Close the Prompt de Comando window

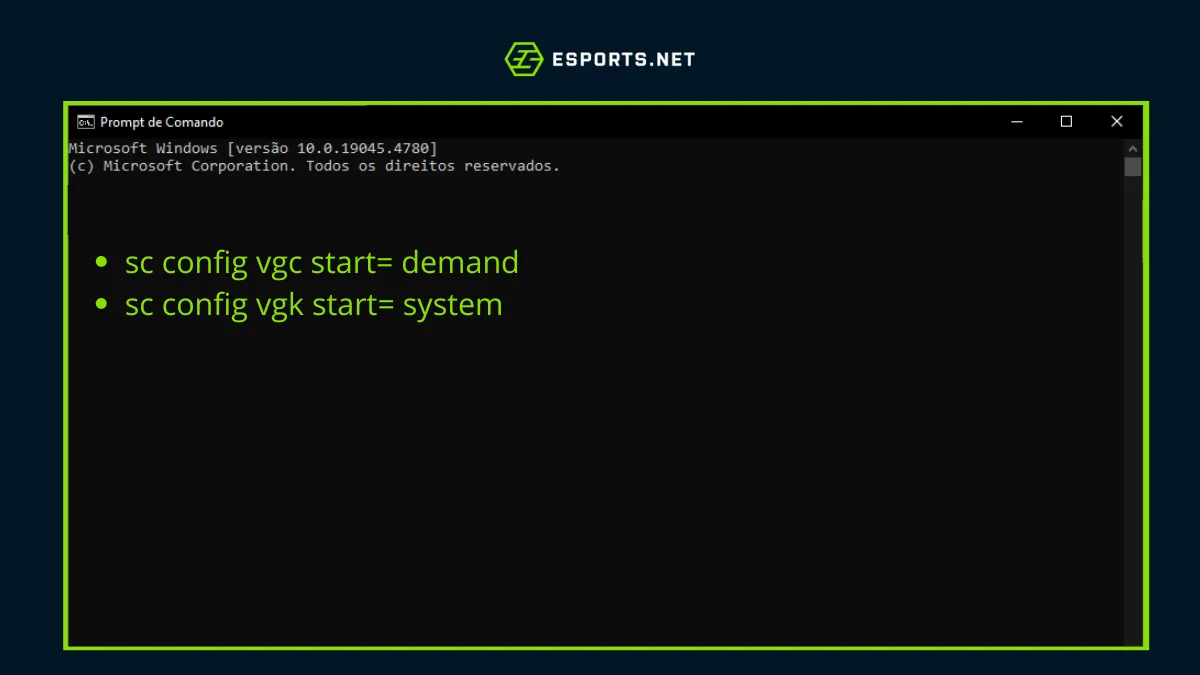tap(1116, 122)
